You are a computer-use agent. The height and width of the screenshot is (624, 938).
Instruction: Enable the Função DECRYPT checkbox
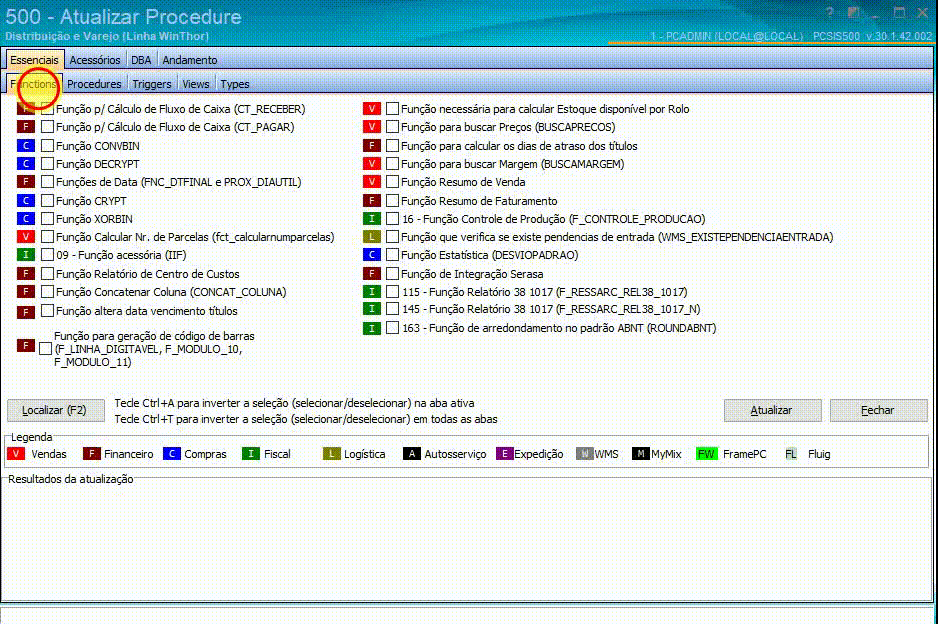point(47,163)
